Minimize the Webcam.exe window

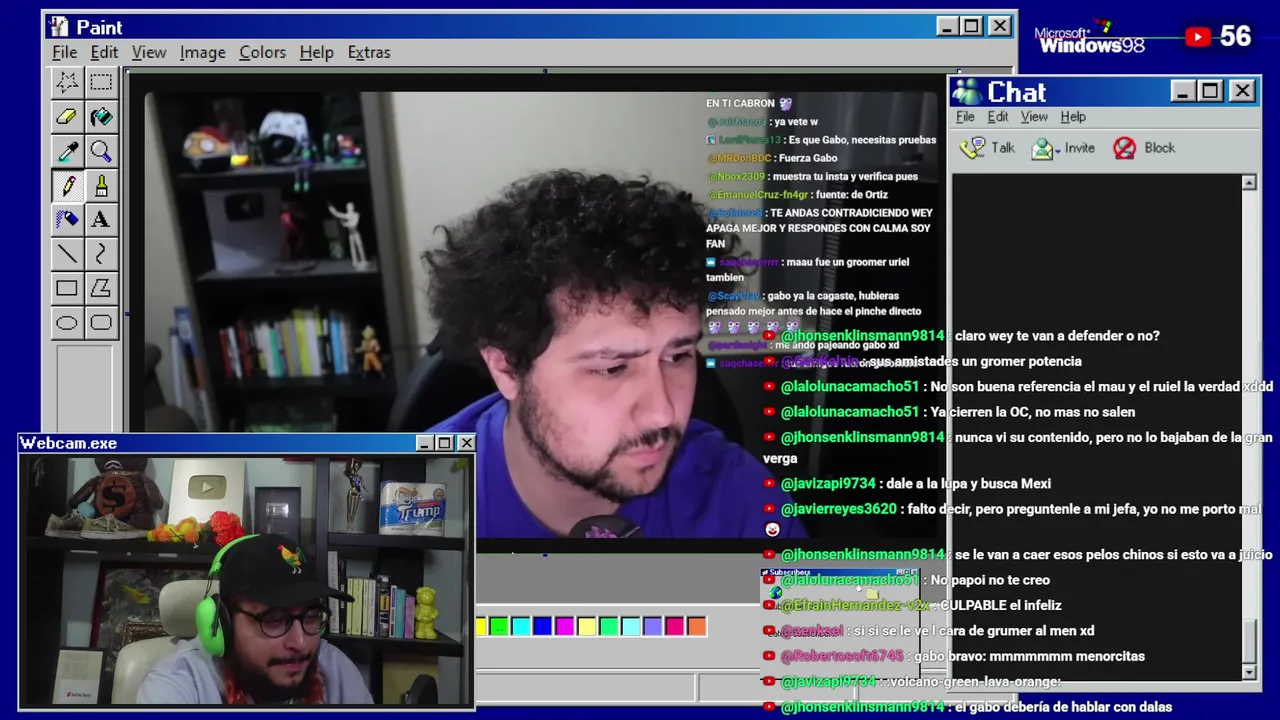click(425, 443)
